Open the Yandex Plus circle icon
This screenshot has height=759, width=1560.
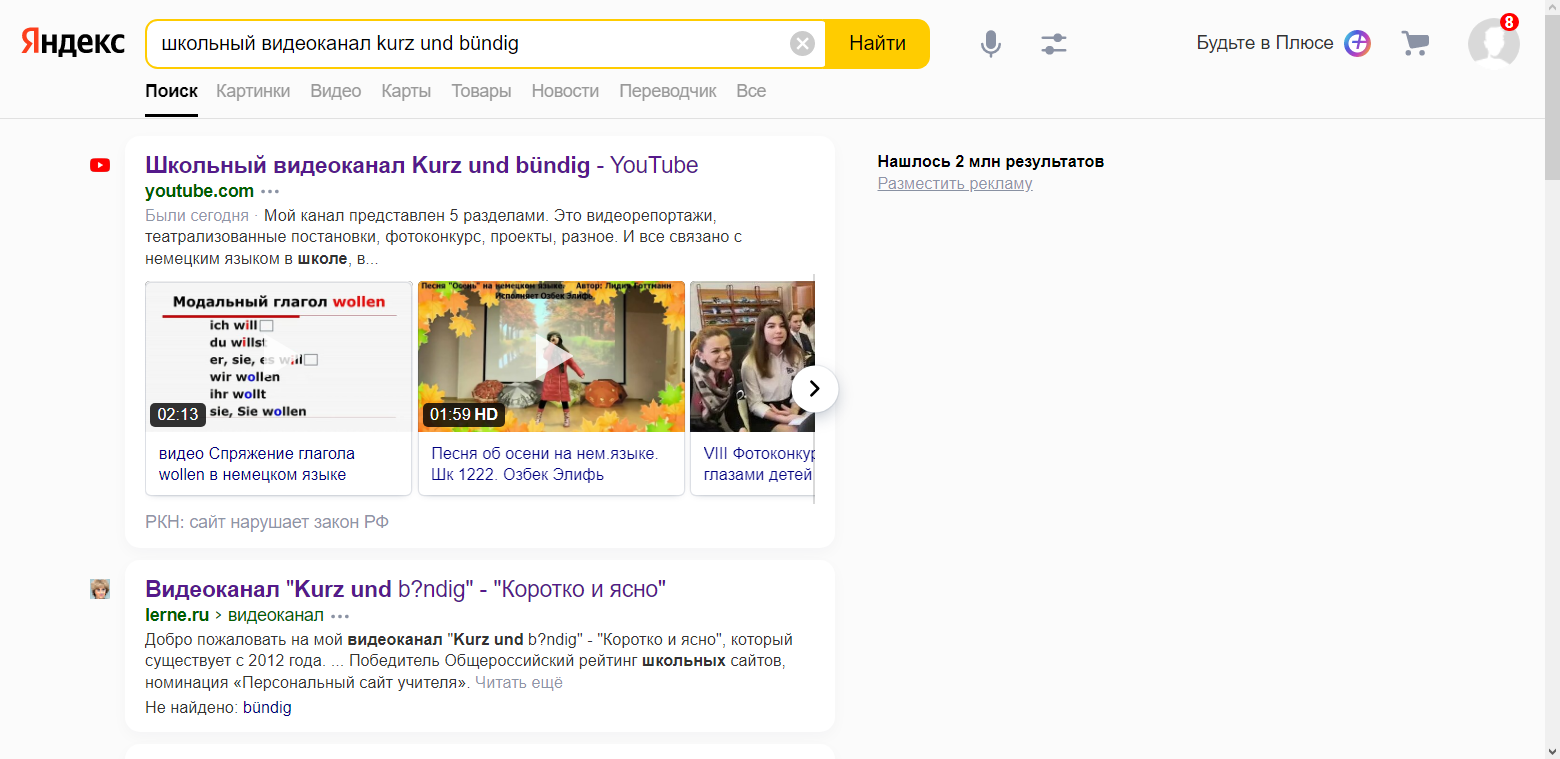pos(1357,43)
